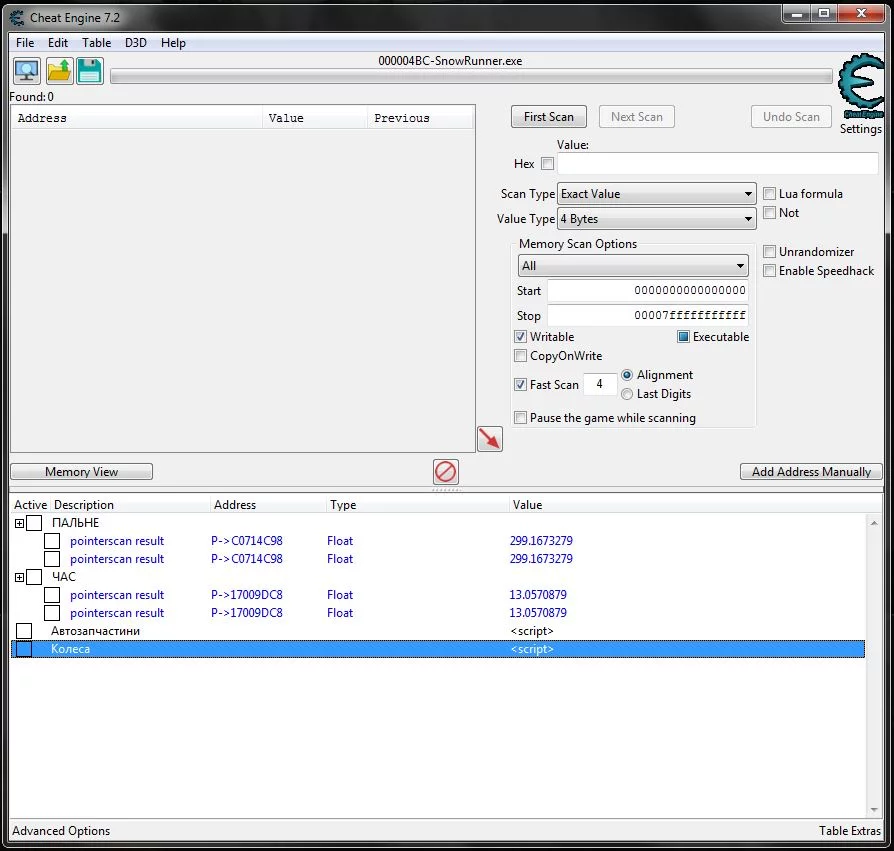Open the D3D menu

pyautogui.click(x=136, y=43)
